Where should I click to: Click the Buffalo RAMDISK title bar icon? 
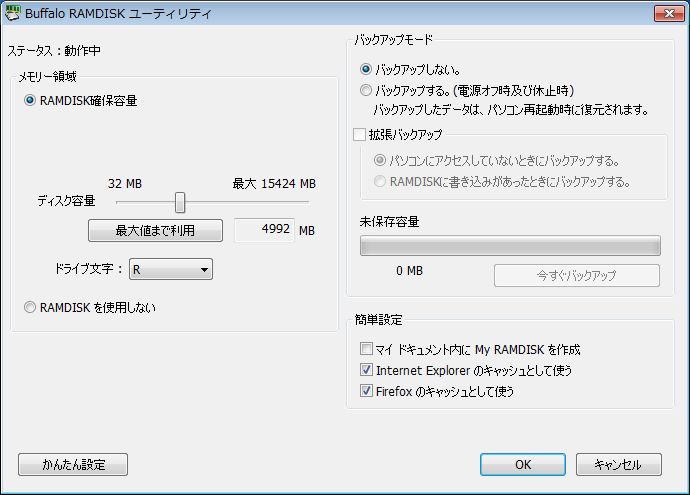(x=12, y=13)
